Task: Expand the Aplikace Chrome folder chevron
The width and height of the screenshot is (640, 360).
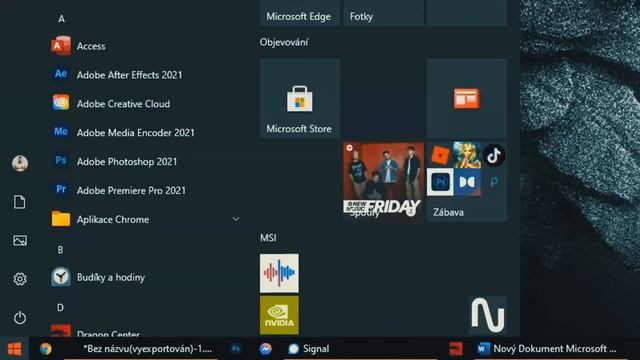Action: 236,219
